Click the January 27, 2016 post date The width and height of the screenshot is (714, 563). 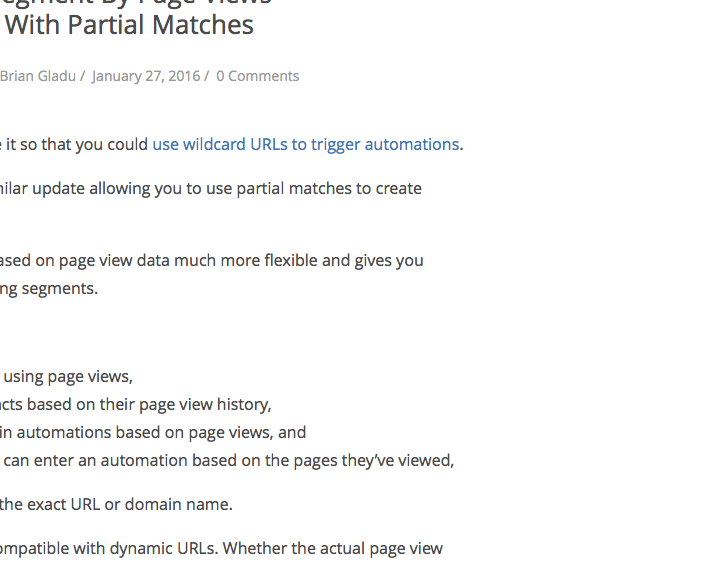[146, 76]
